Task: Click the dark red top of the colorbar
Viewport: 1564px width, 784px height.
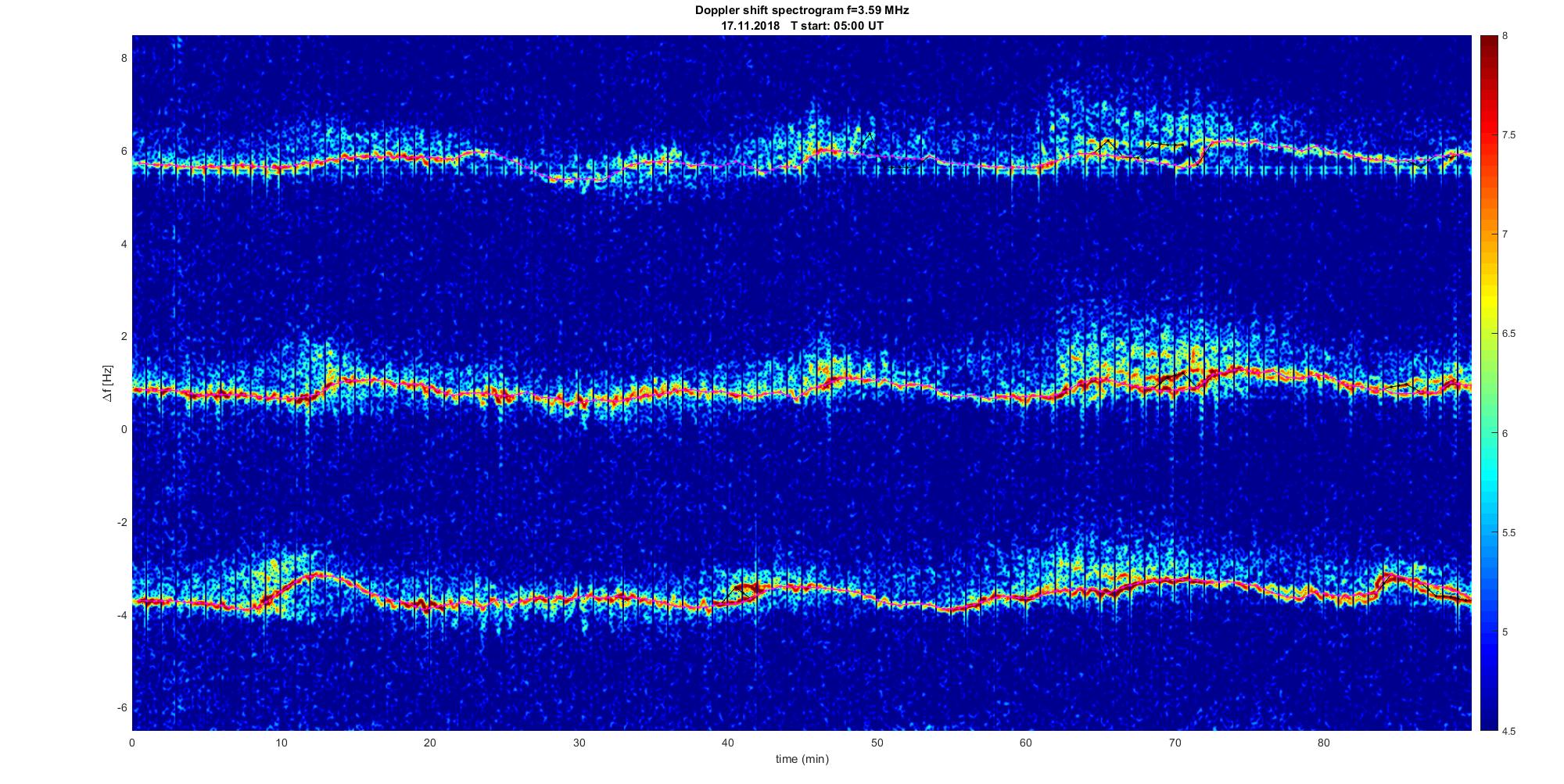Action: coord(1488,41)
